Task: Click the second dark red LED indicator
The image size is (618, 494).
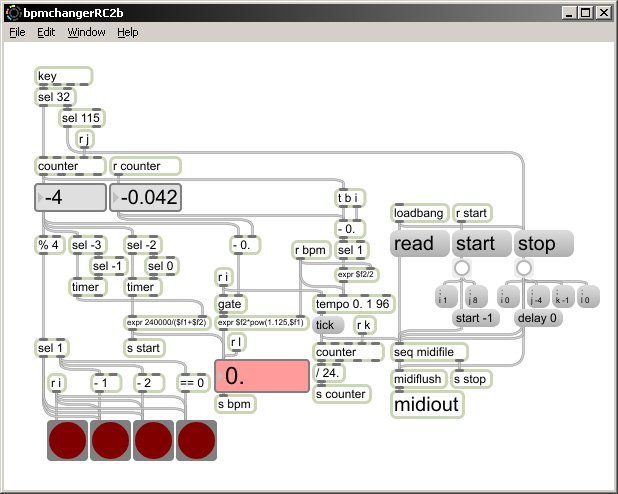Action: tap(110, 440)
